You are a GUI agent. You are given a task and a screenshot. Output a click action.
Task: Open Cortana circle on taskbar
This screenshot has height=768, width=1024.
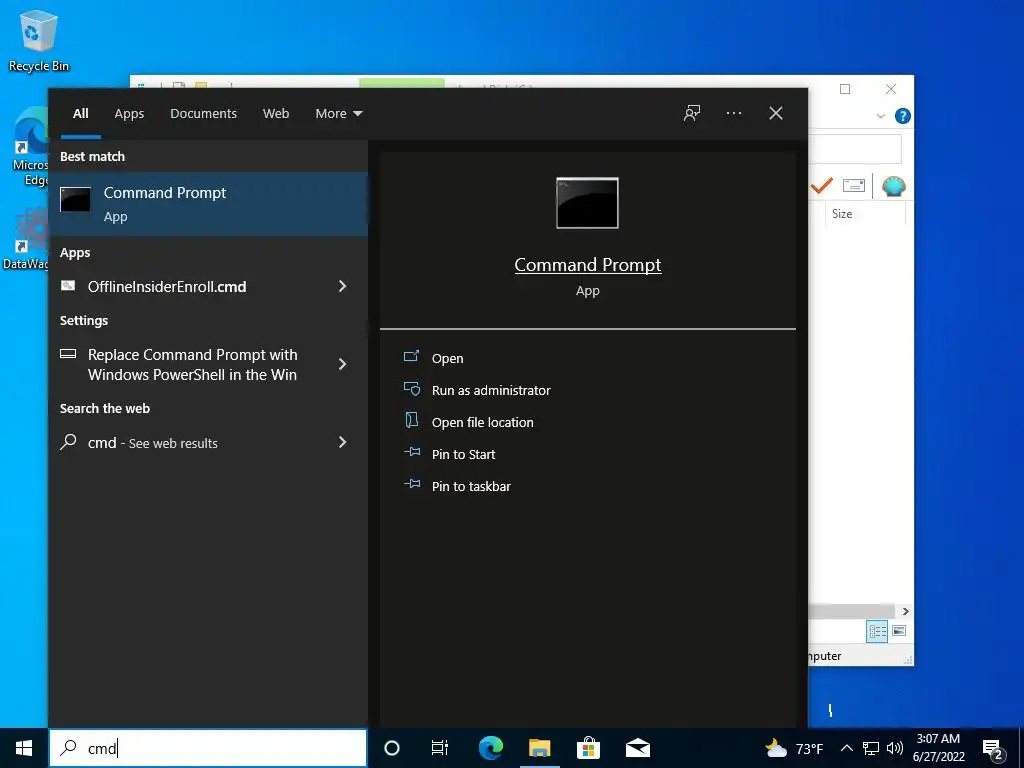[392, 748]
